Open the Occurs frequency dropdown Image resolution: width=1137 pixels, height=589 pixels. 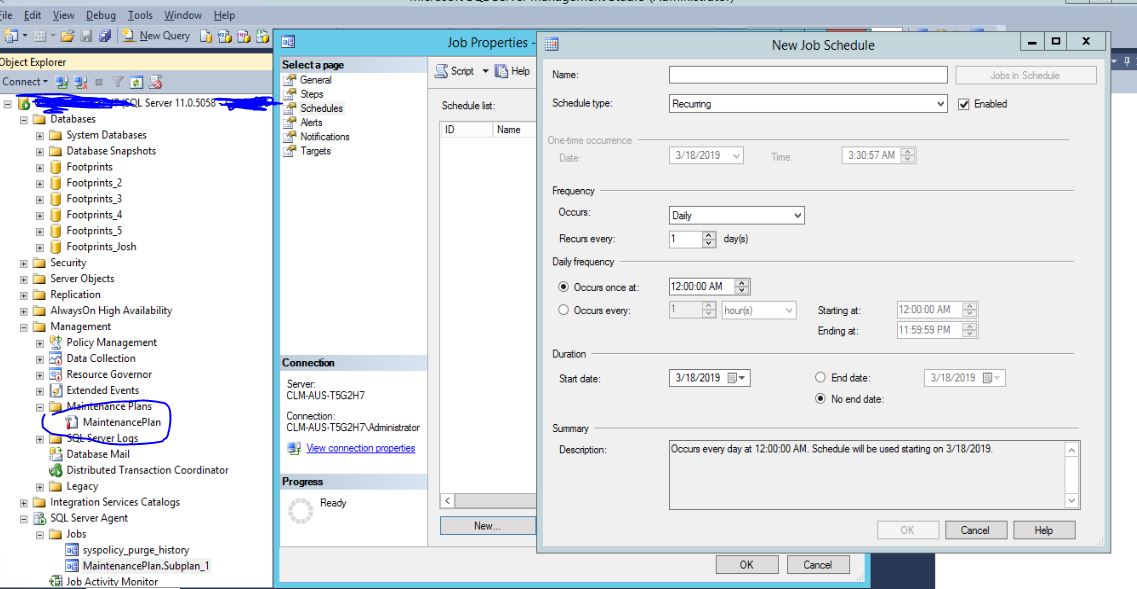pos(736,215)
